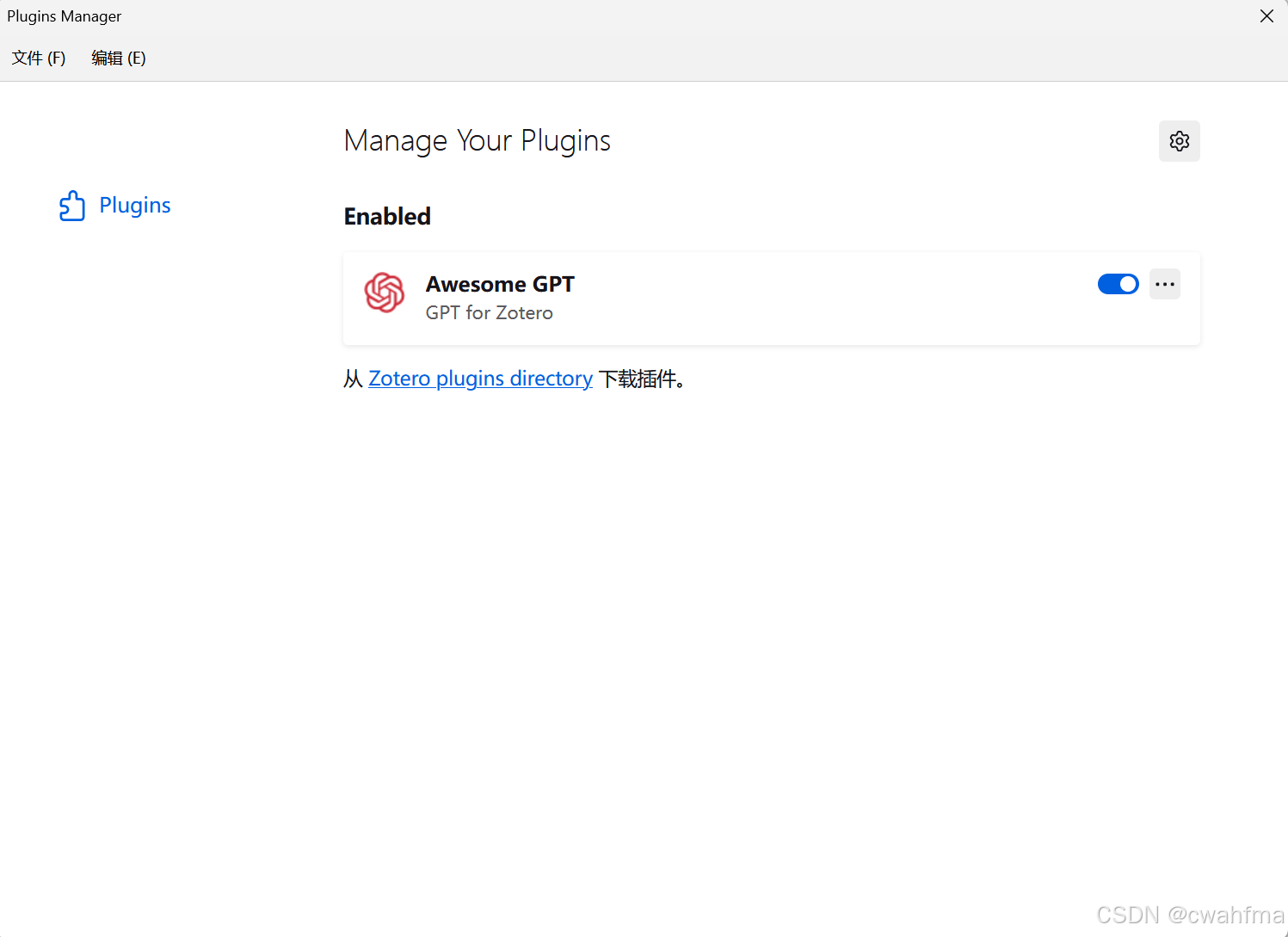Click the "从" character before the link
Image resolution: width=1288 pixels, height=937 pixels.
tap(353, 379)
